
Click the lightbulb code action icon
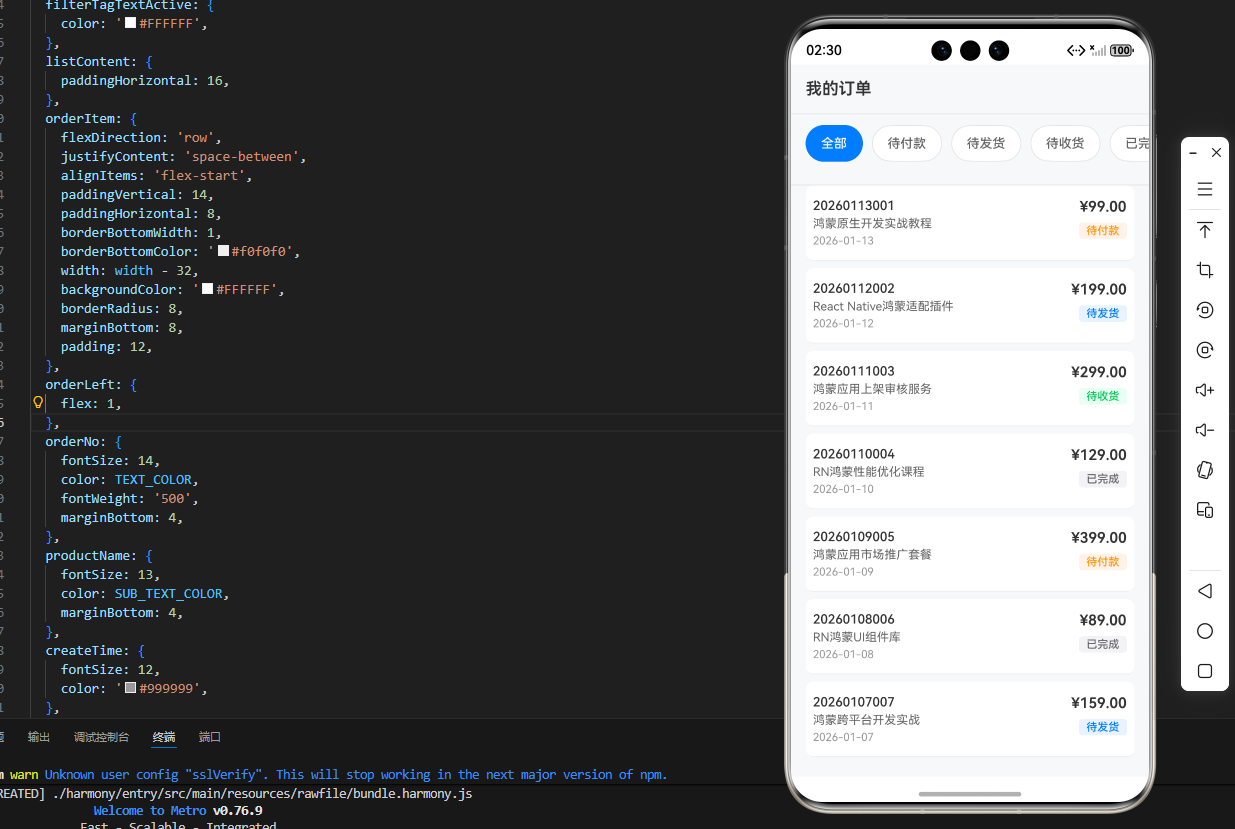(38, 402)
